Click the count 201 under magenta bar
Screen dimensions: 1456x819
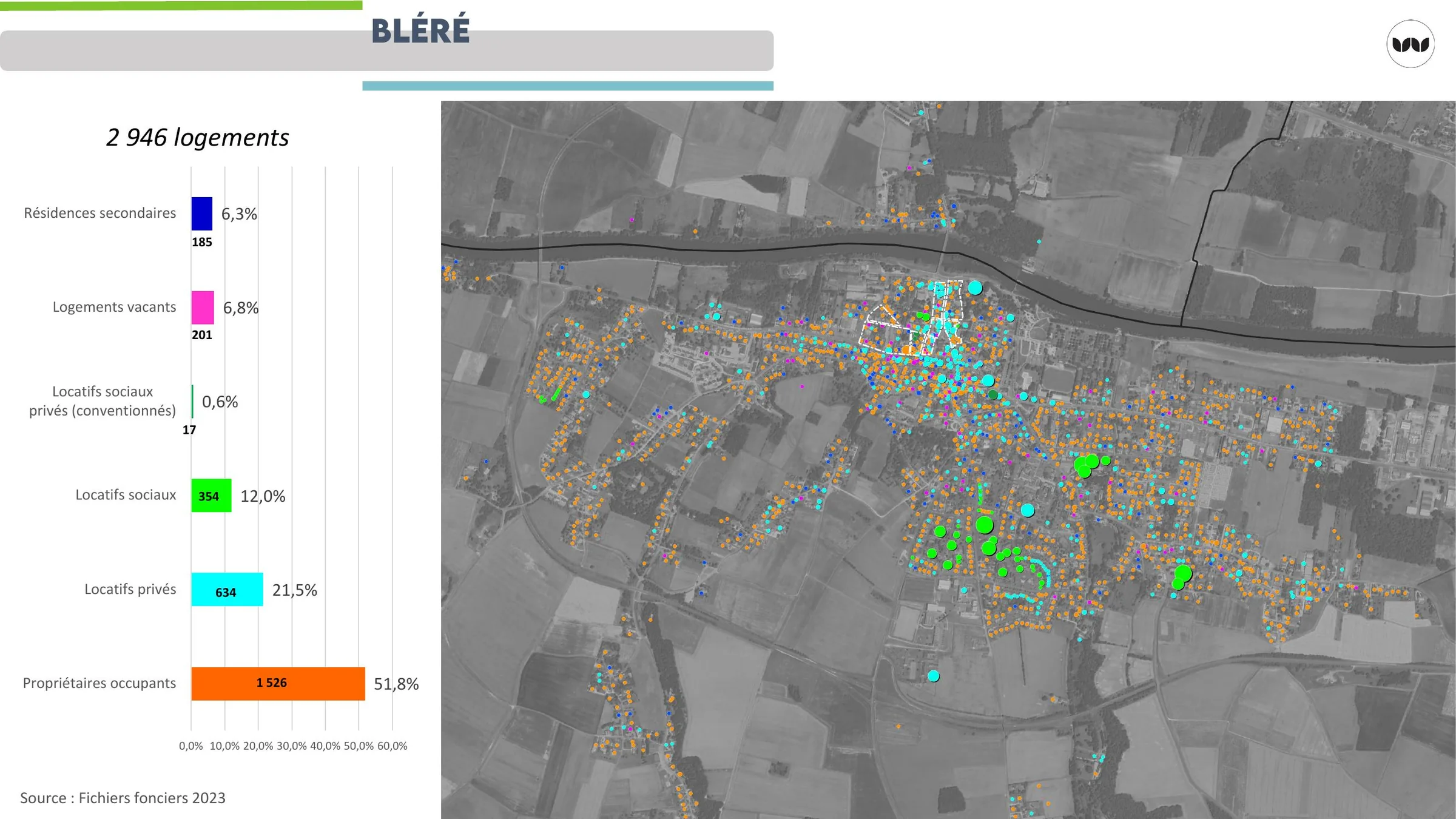point(202,335)
